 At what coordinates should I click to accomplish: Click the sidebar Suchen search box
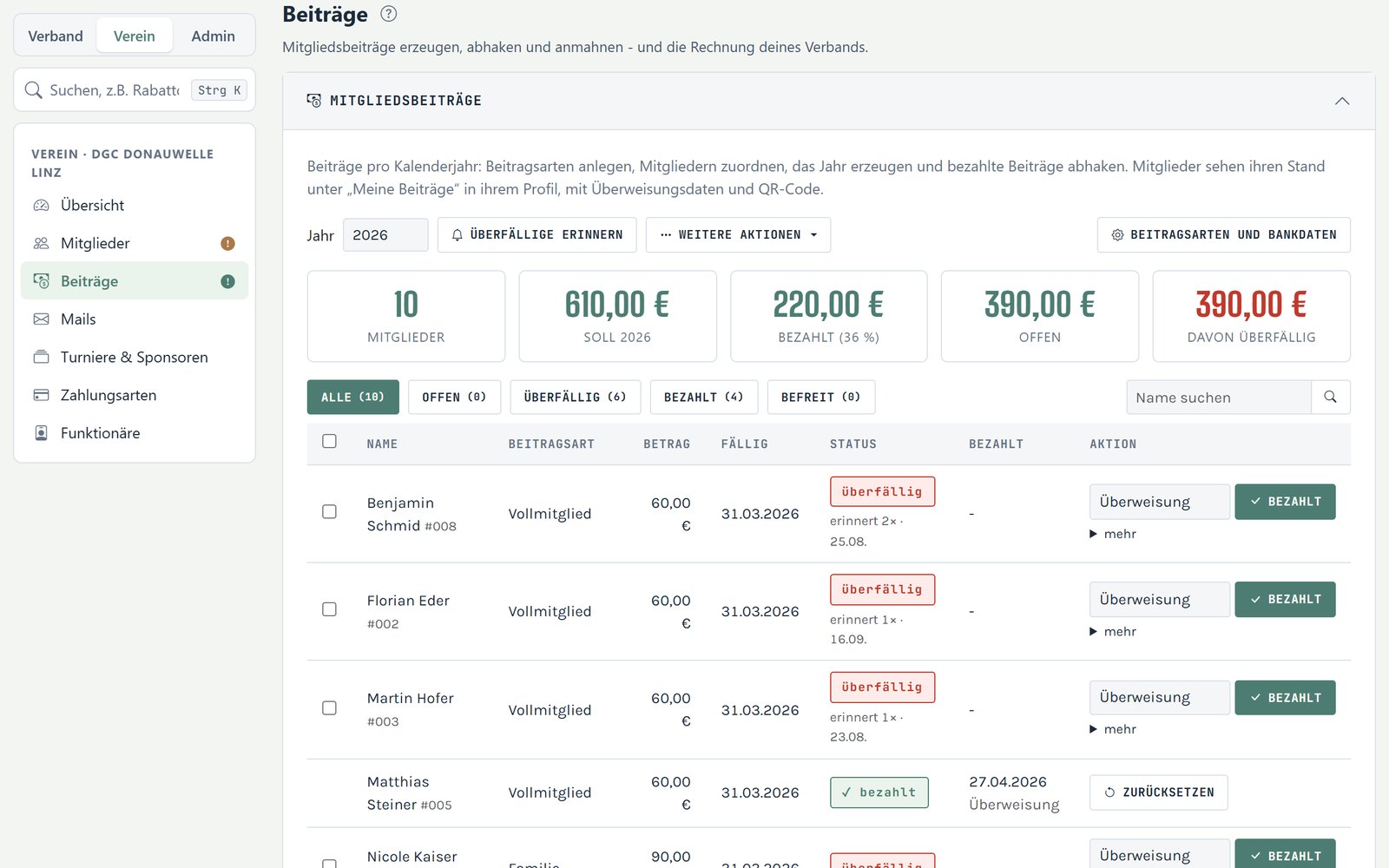coord(135,90)
